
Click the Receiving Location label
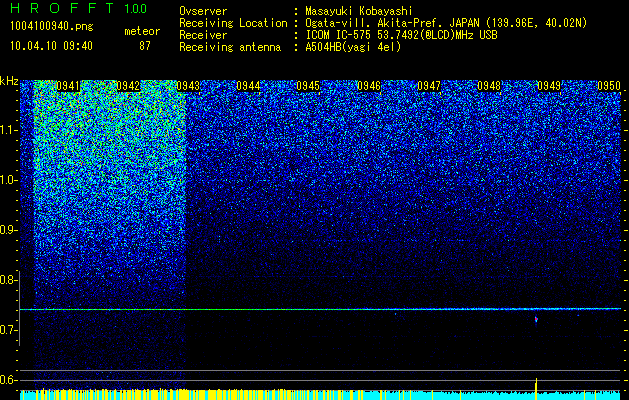click(x=233, y=23)
